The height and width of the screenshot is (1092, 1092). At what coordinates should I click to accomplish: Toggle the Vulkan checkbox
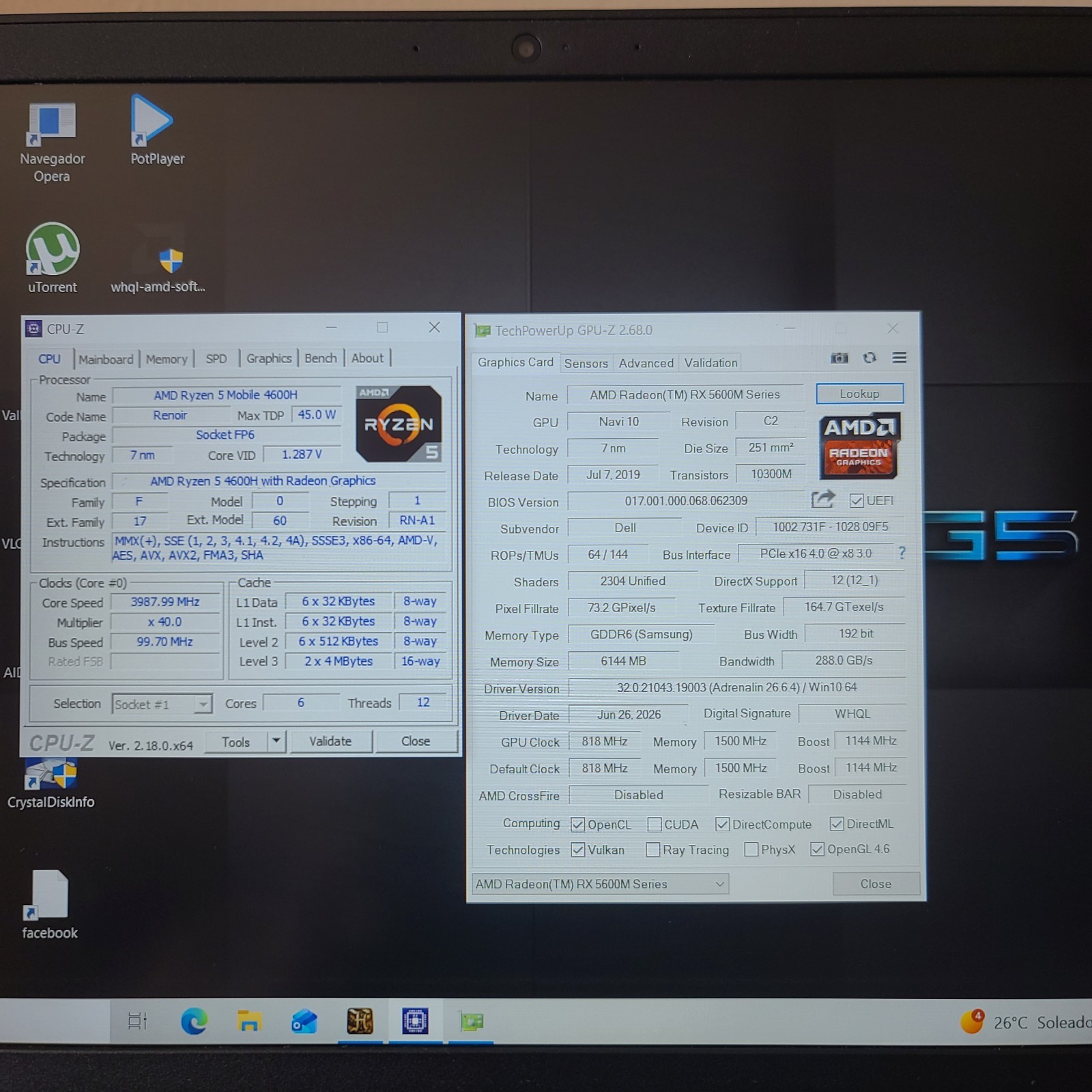click(577, 850)
